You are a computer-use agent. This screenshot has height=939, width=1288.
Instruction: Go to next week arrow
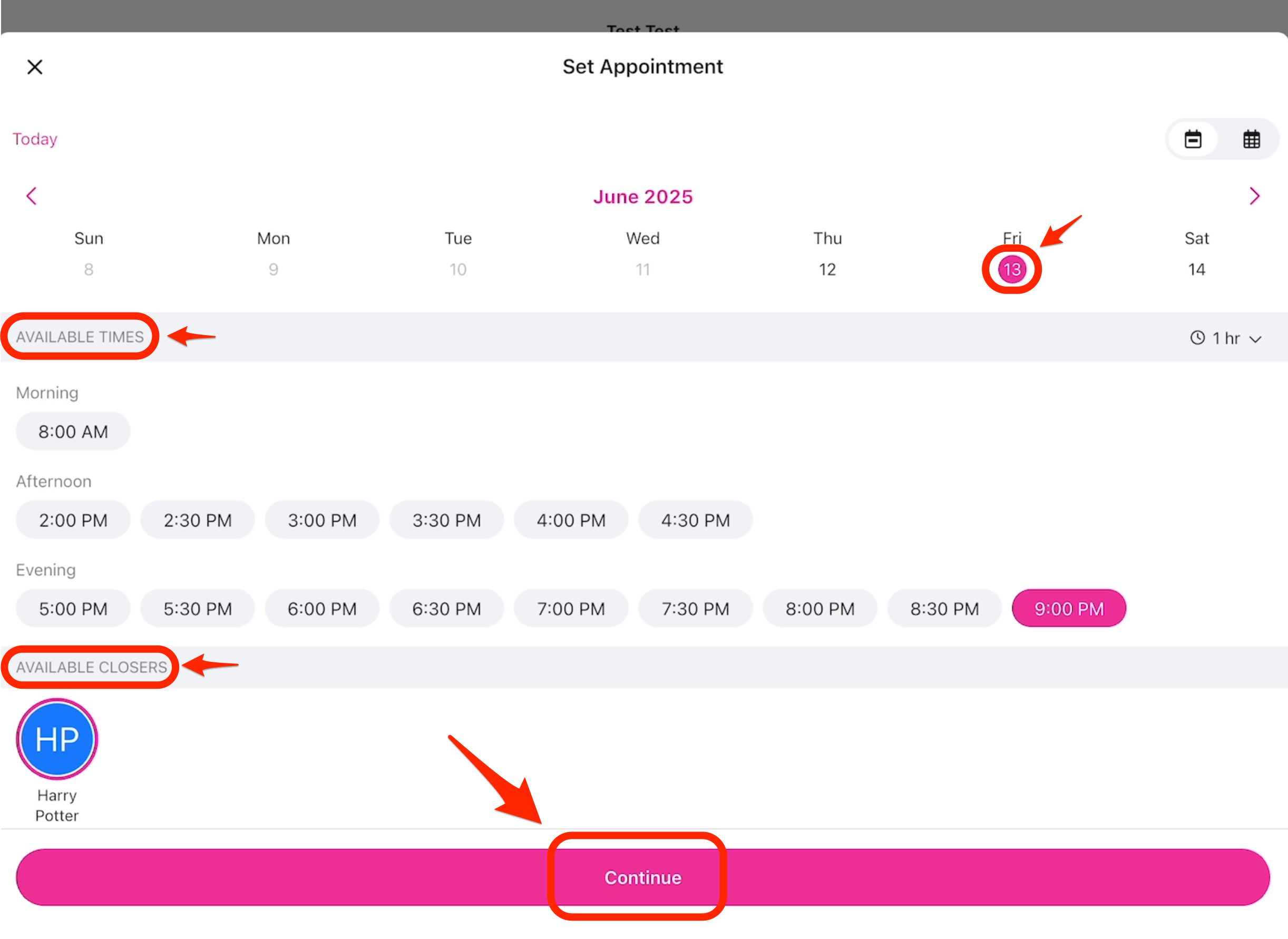1254,196
